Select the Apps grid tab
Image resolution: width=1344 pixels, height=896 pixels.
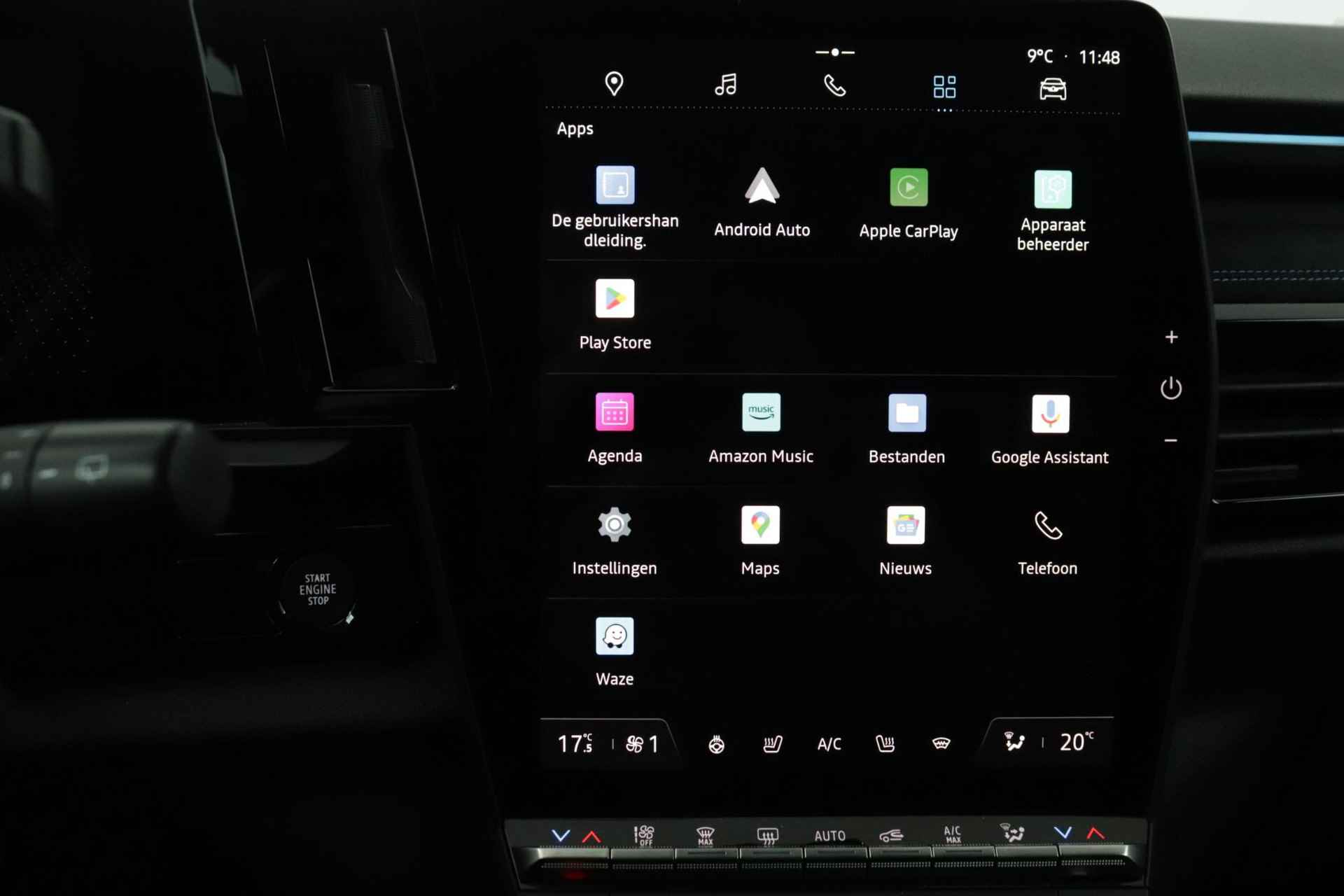pos(944,87)
